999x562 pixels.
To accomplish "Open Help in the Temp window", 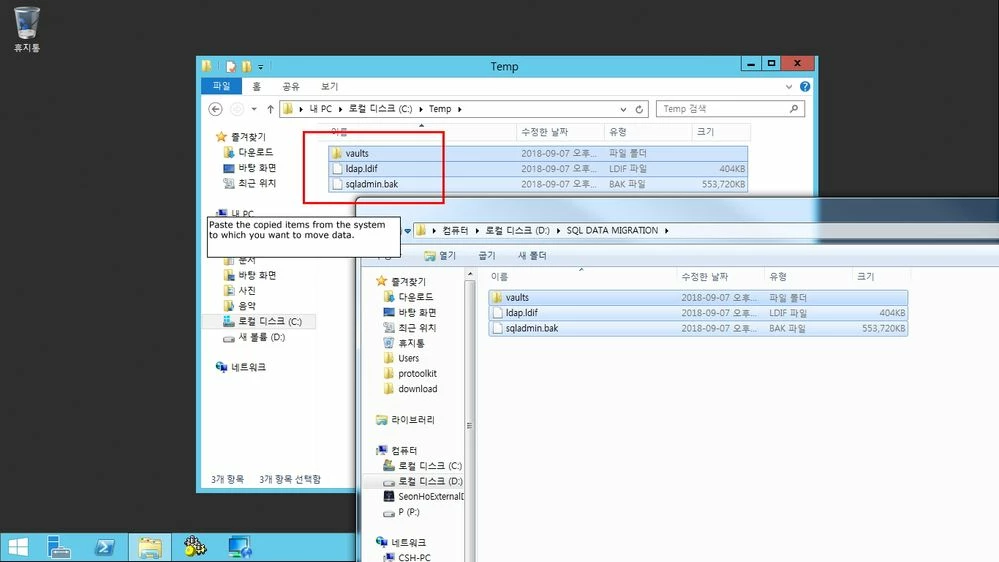I will (x=805, y=86).
